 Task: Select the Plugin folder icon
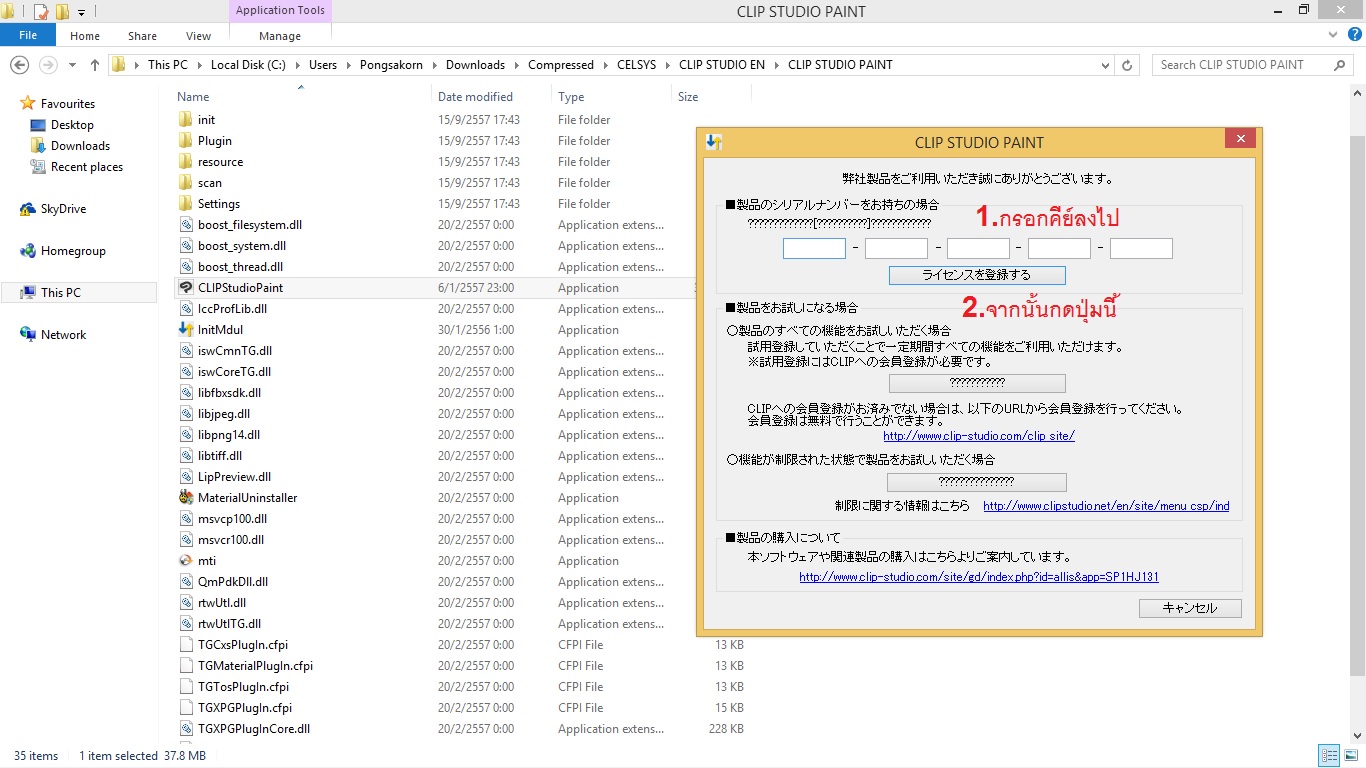coord(185,141)
